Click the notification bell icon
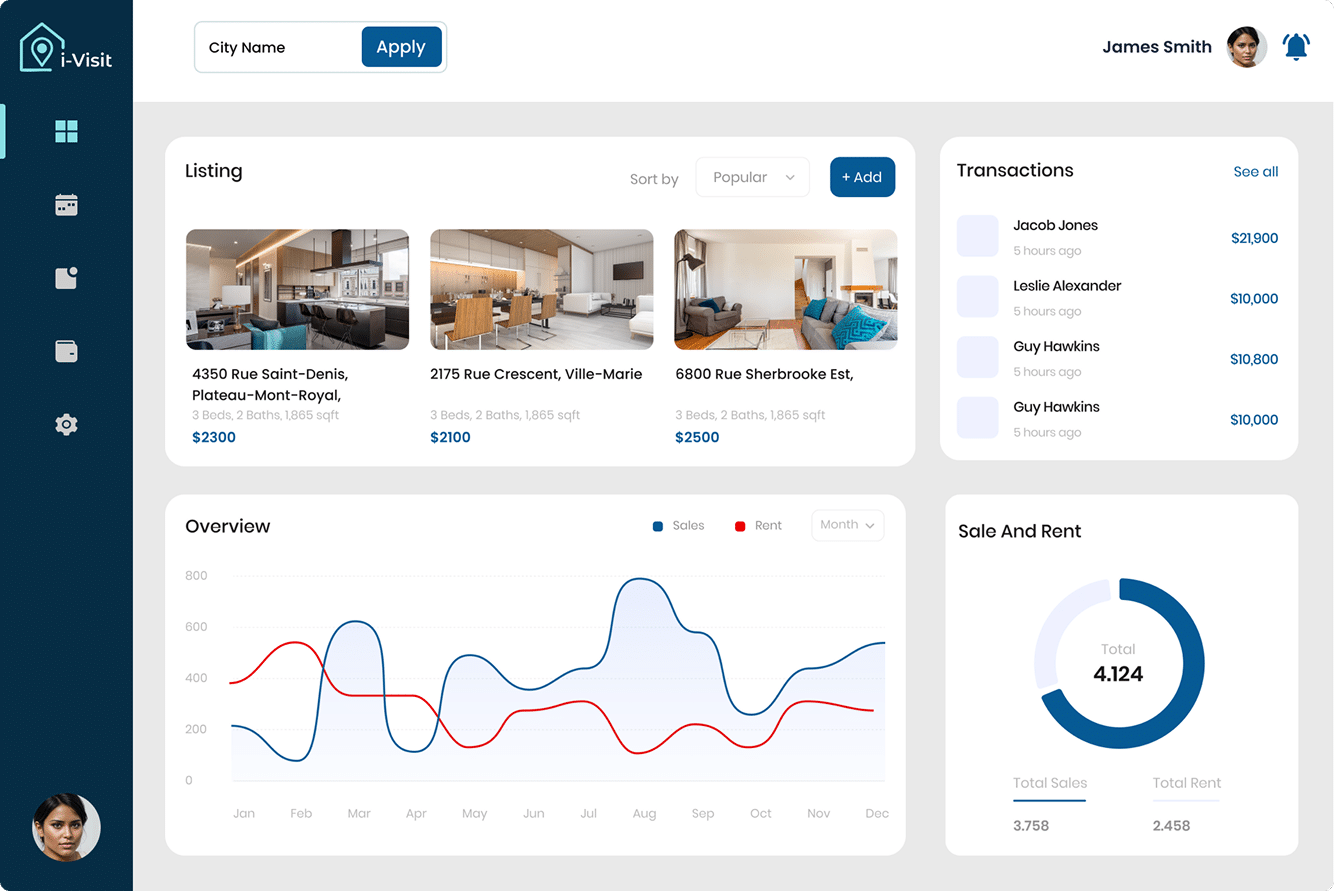The image size is (1334, 891). click(1296, 47)
